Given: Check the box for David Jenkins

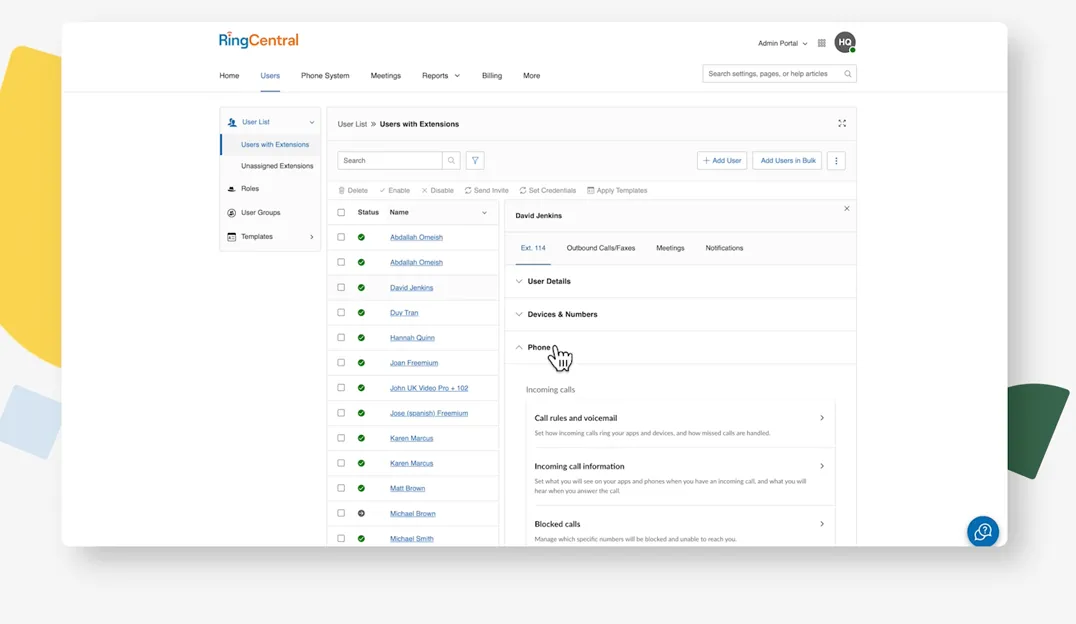Looking at the screenshot, I should 341,288.
